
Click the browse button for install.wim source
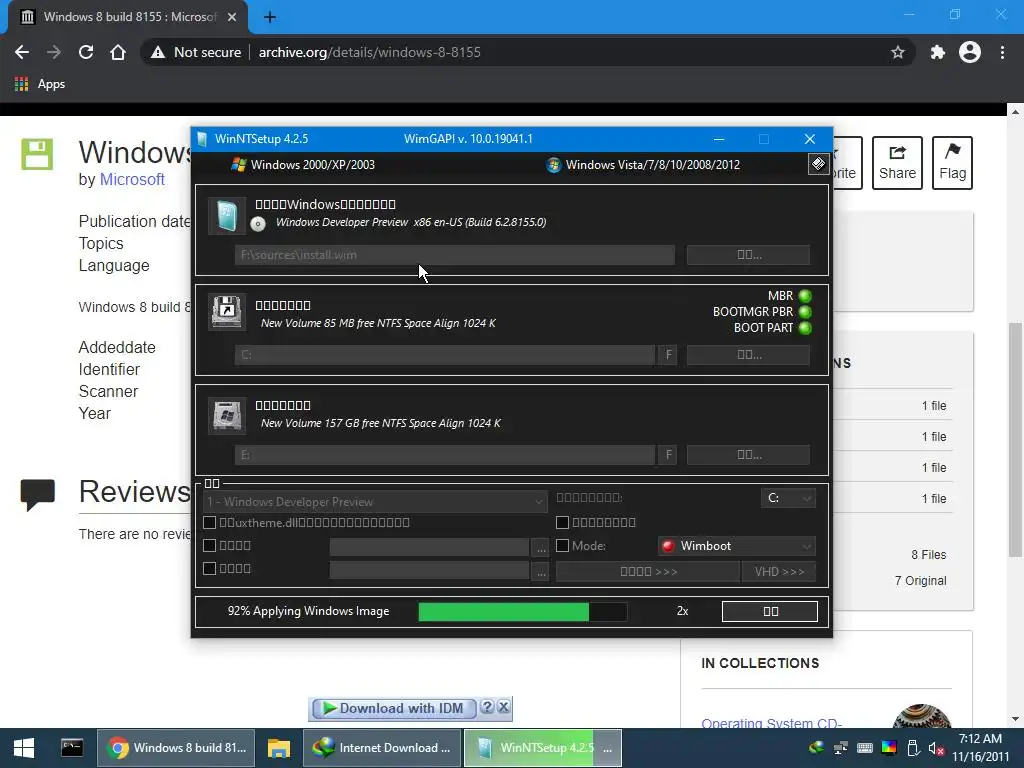748,255
